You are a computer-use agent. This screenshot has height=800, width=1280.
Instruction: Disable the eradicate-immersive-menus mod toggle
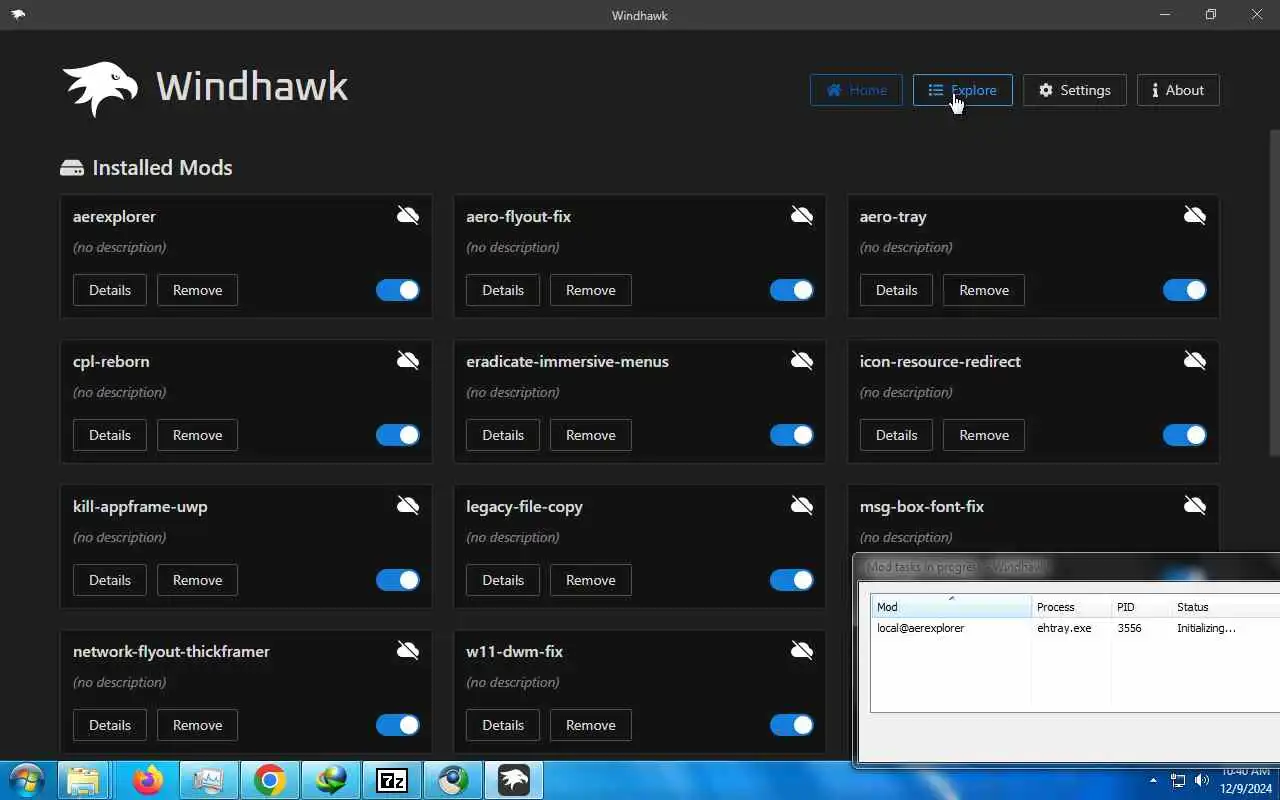click(792, 435)
